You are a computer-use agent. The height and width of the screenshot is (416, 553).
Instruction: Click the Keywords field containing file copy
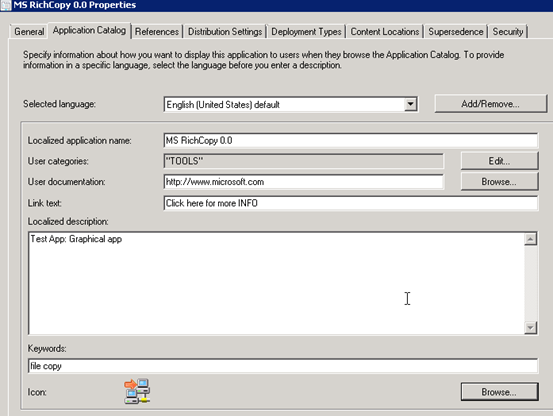[x=283, y=366]
